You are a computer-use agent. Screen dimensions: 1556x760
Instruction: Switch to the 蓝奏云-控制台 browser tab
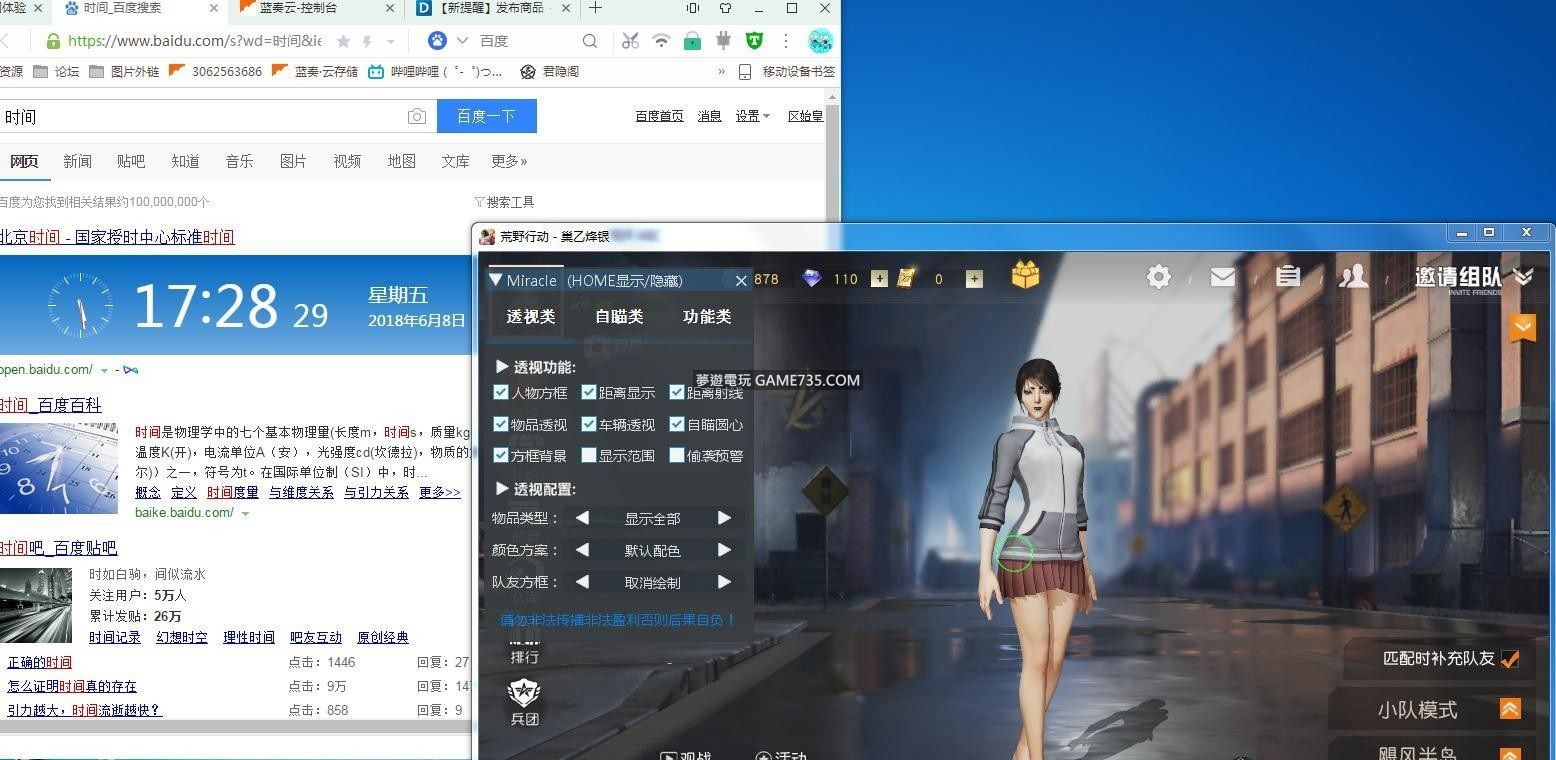[316, 9]
